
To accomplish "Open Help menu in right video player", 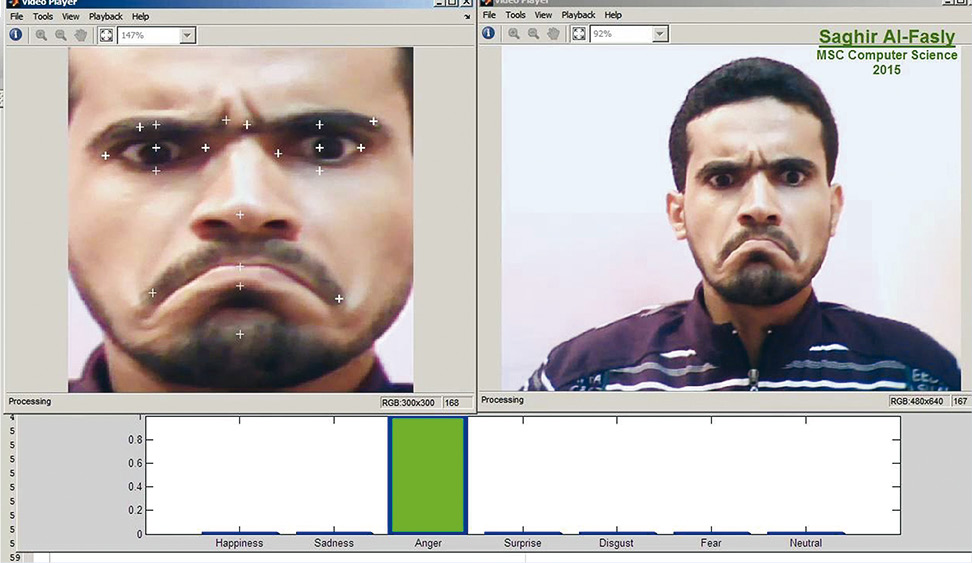I will [x=613, y=15].
